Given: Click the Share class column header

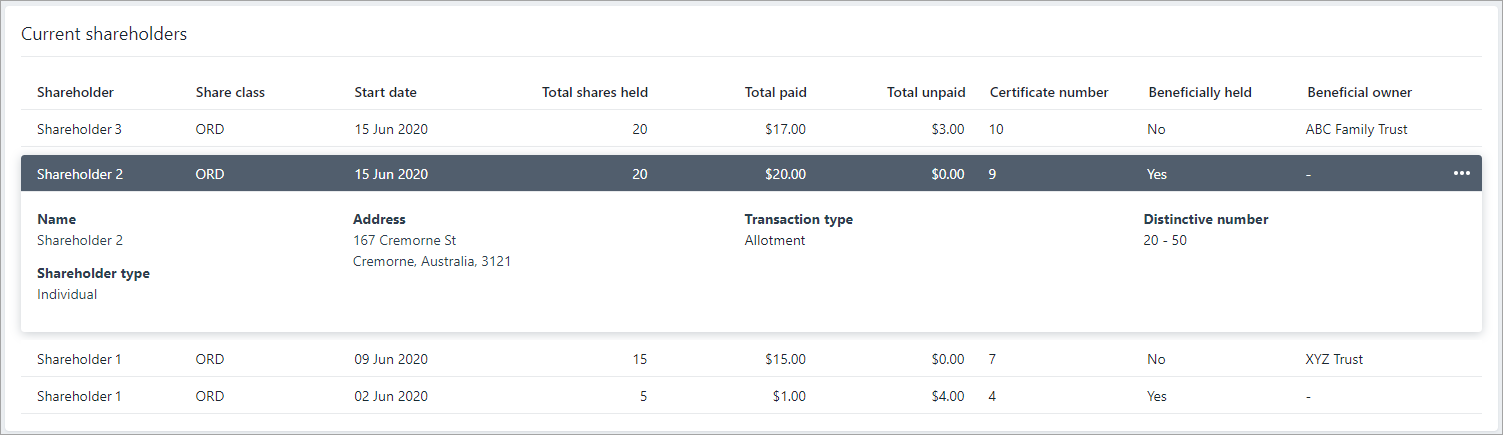Looking at the screenshot, I should point(230,92).
